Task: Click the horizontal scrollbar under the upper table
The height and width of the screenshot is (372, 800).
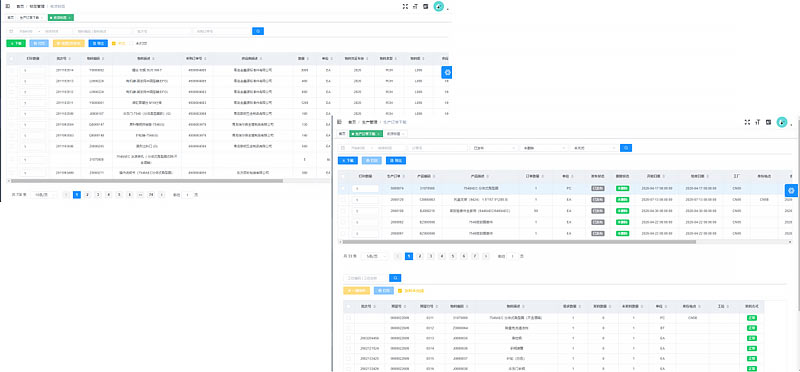Action: 147,181
